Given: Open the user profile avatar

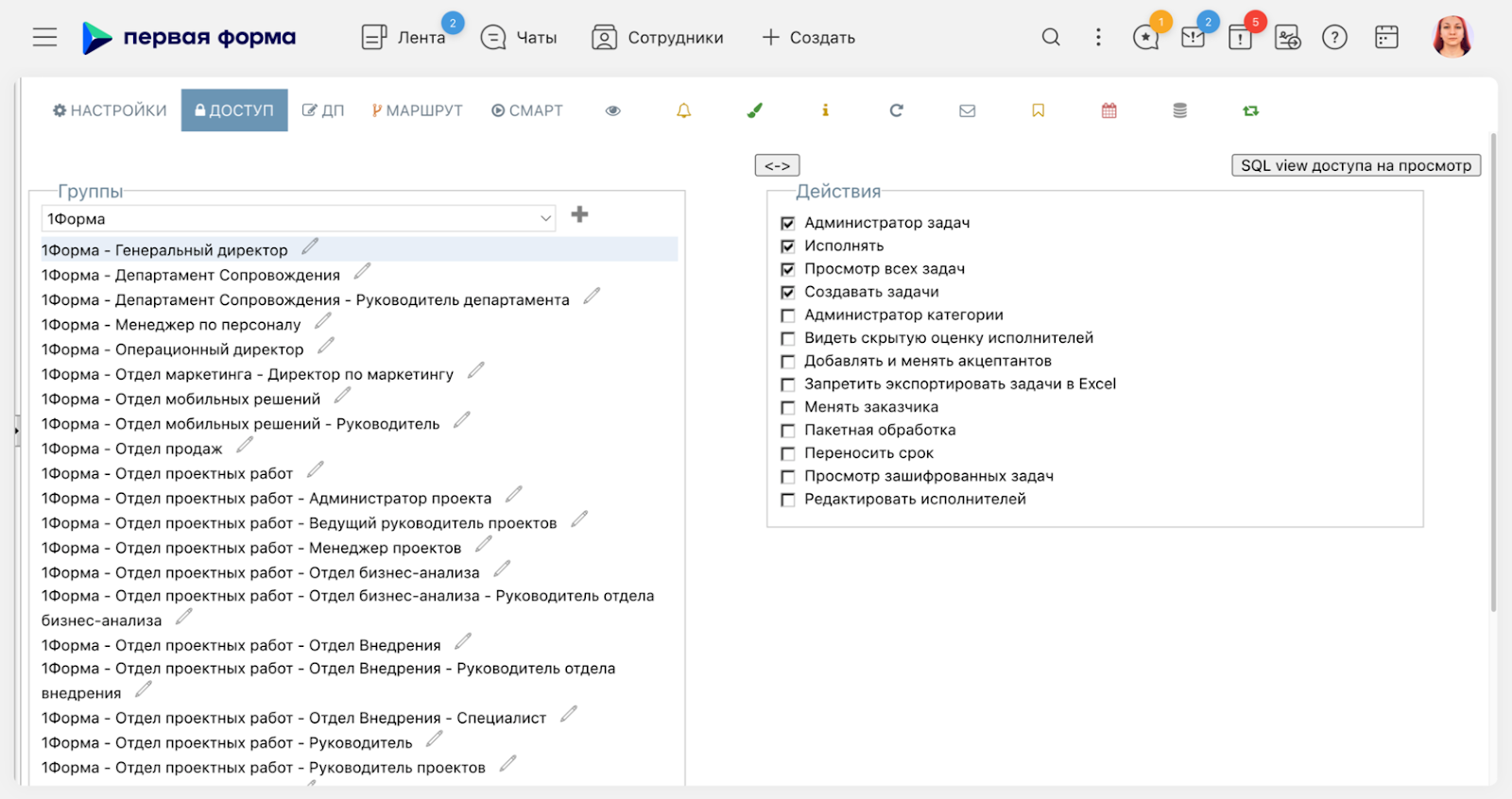Looking at the screenshot, I should (1452, 37).
